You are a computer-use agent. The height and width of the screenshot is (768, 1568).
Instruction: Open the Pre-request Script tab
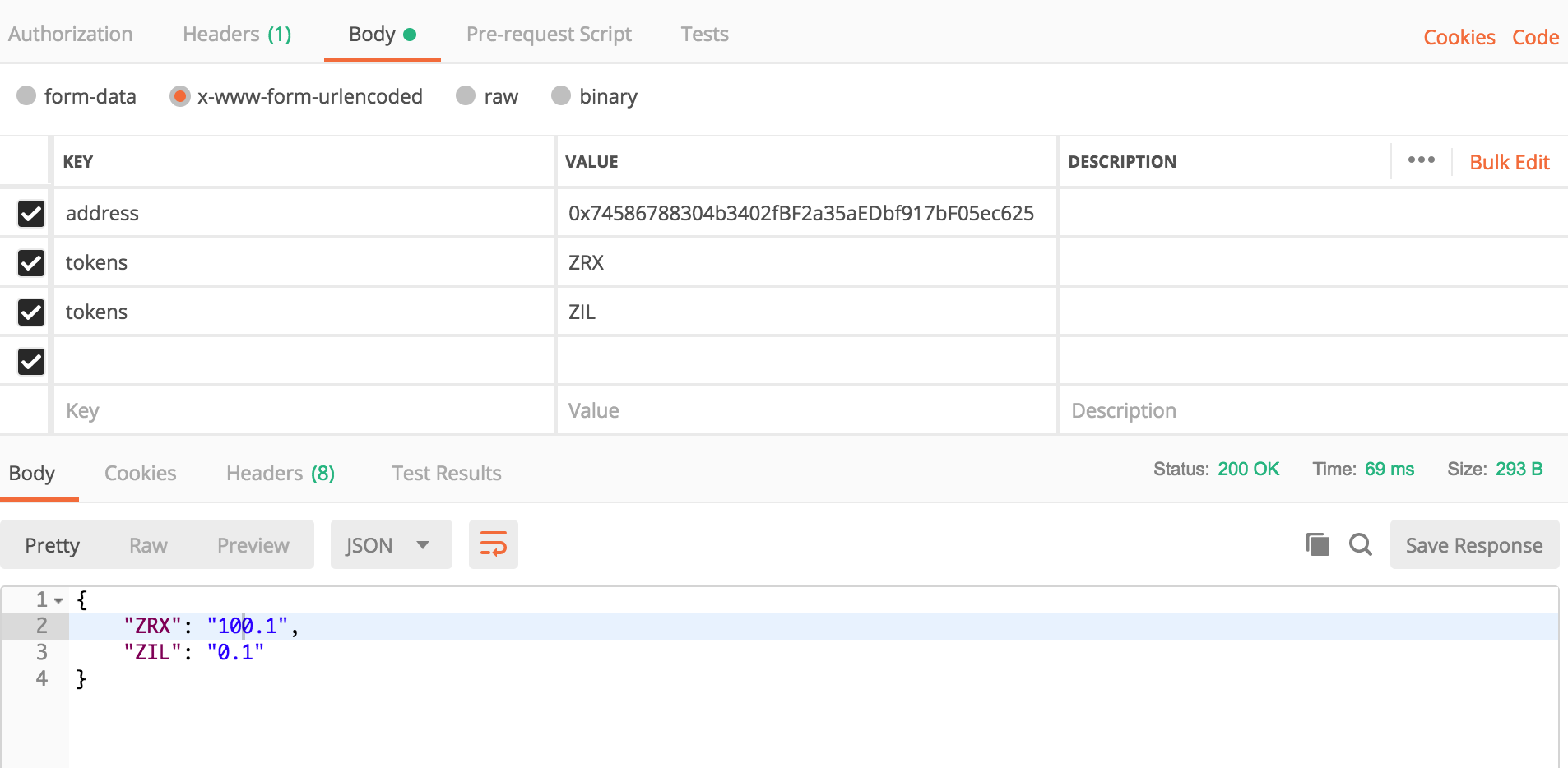(549, 34)
